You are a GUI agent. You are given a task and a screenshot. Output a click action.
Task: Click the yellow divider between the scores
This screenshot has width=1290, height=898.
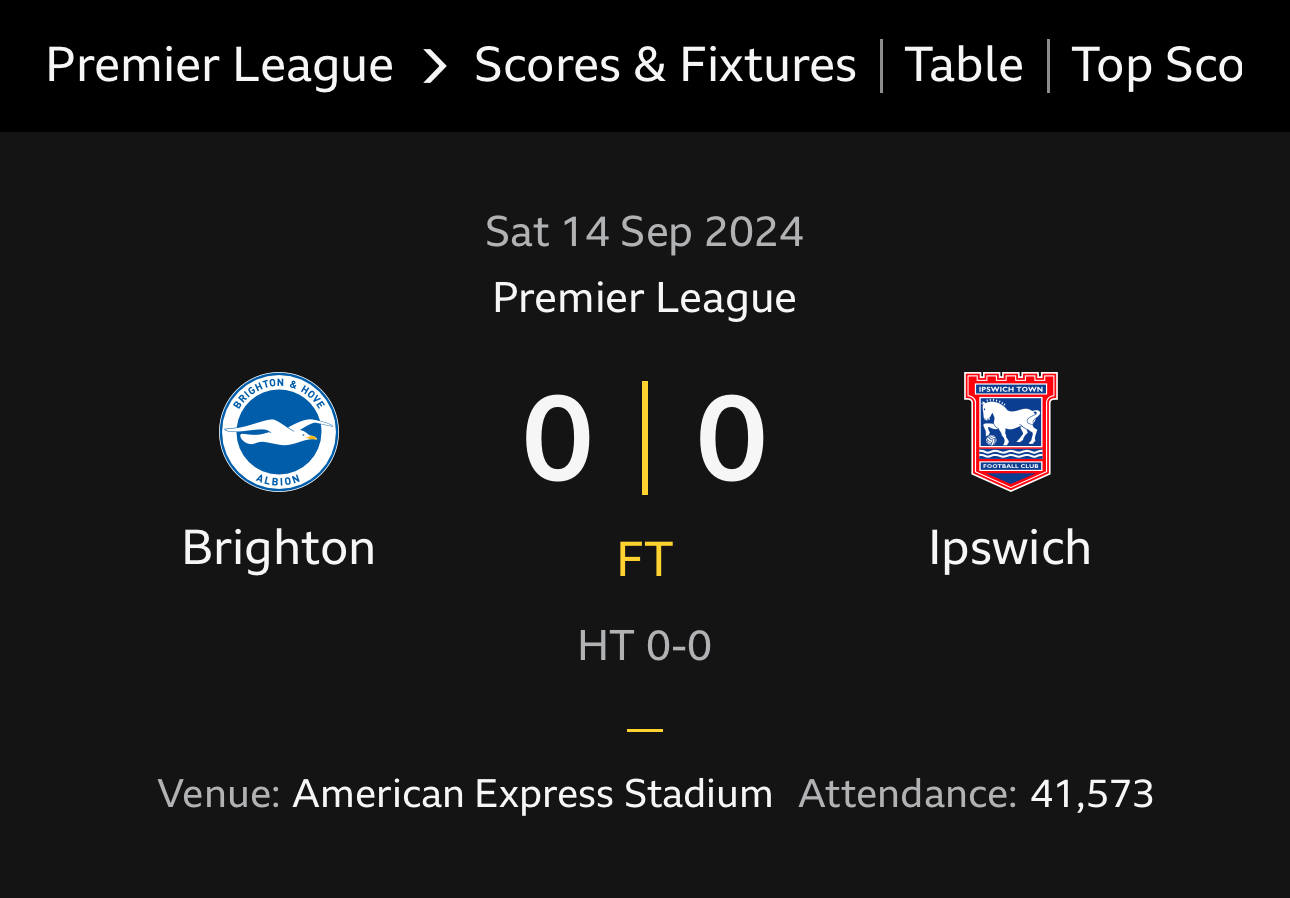pos(645,438)
